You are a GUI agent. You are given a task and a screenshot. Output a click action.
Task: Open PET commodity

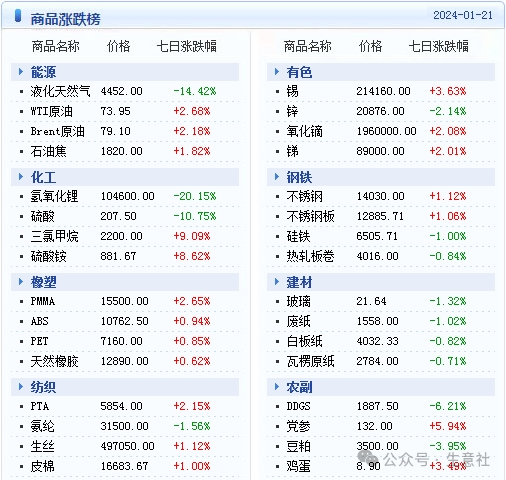pyautogui.click(x=39, y=341)
